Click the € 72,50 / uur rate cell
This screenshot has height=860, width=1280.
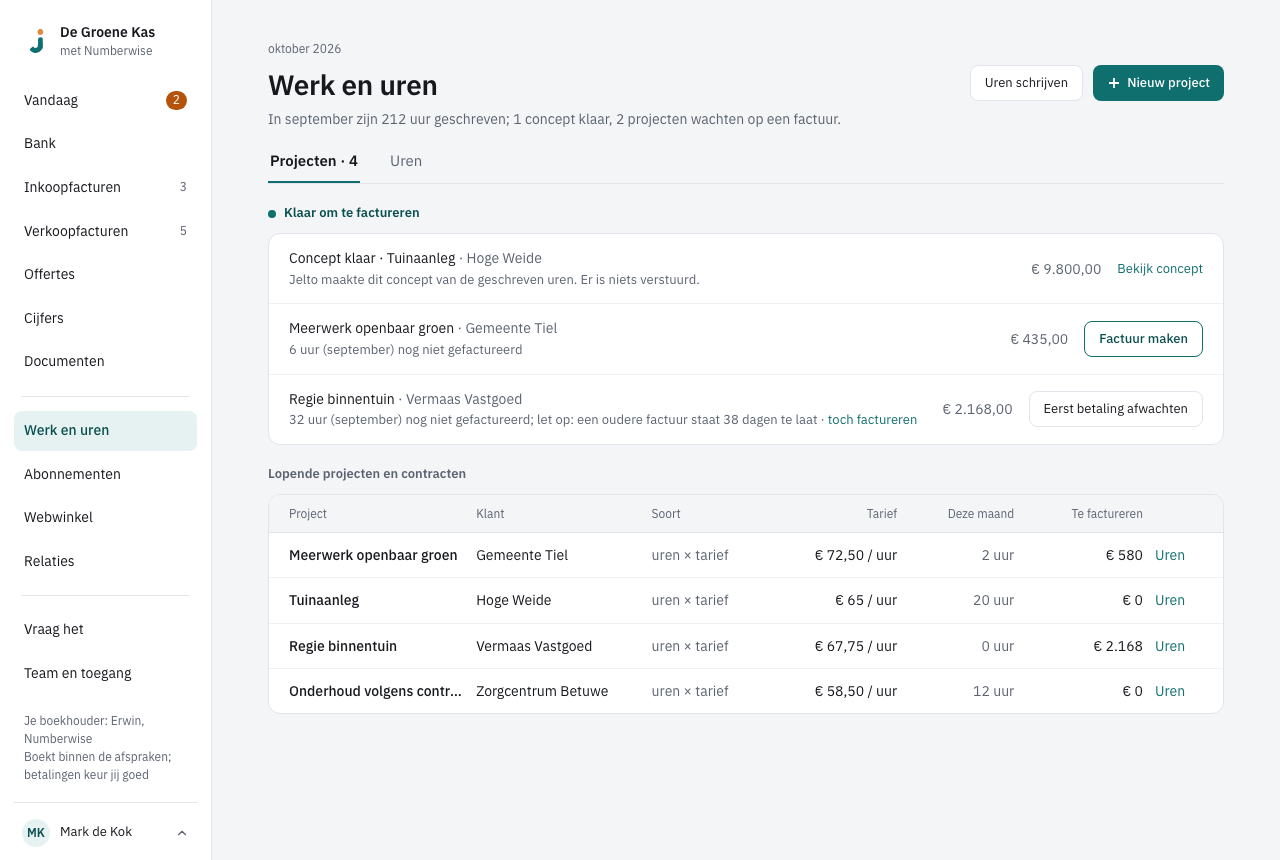(856, 555)
